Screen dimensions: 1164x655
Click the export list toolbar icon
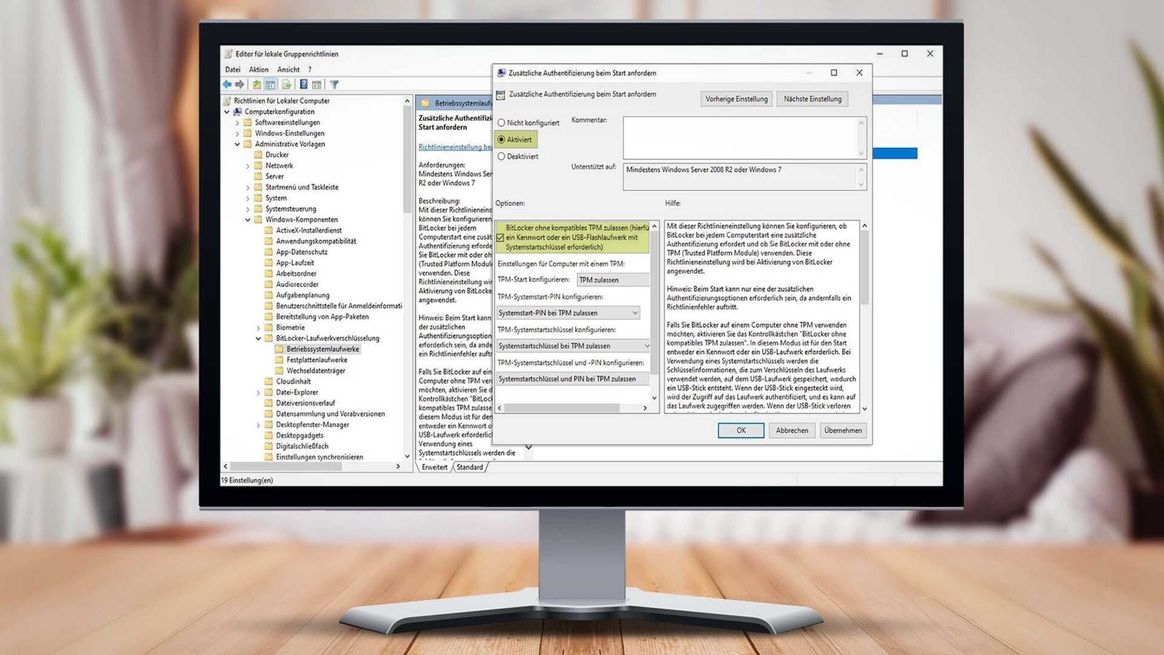(x=287, y=85)
